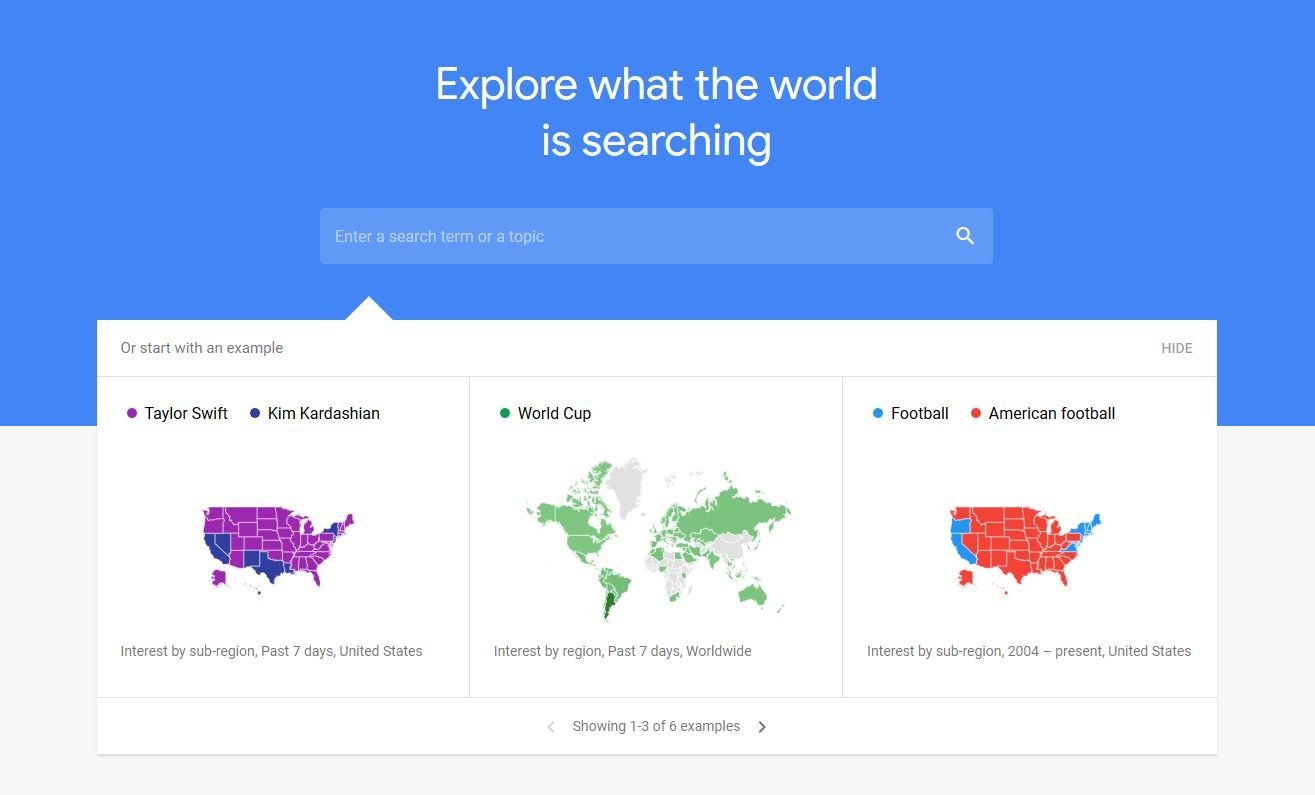Click the magnifying glass search icon
Screen dimensions: 1315x795
point(964,235)
